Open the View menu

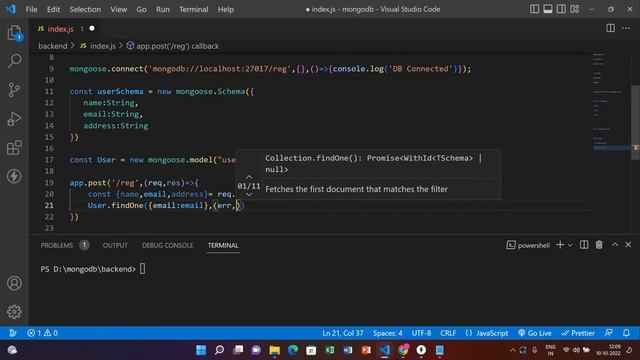pyautogui.click(x=118, y=9)
